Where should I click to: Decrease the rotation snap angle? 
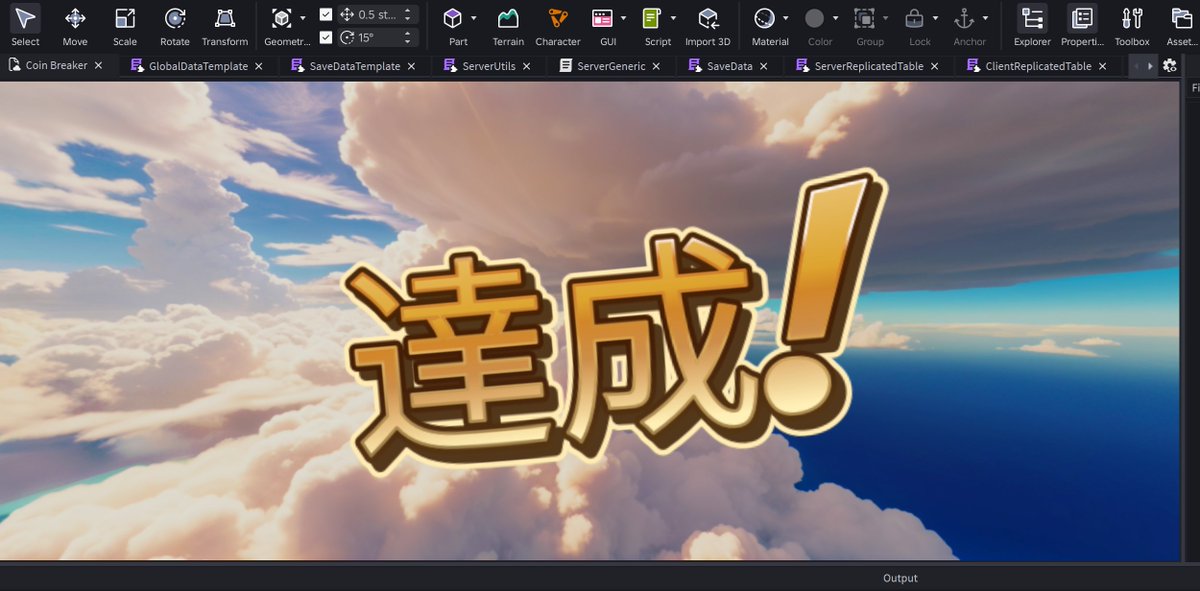407,41
